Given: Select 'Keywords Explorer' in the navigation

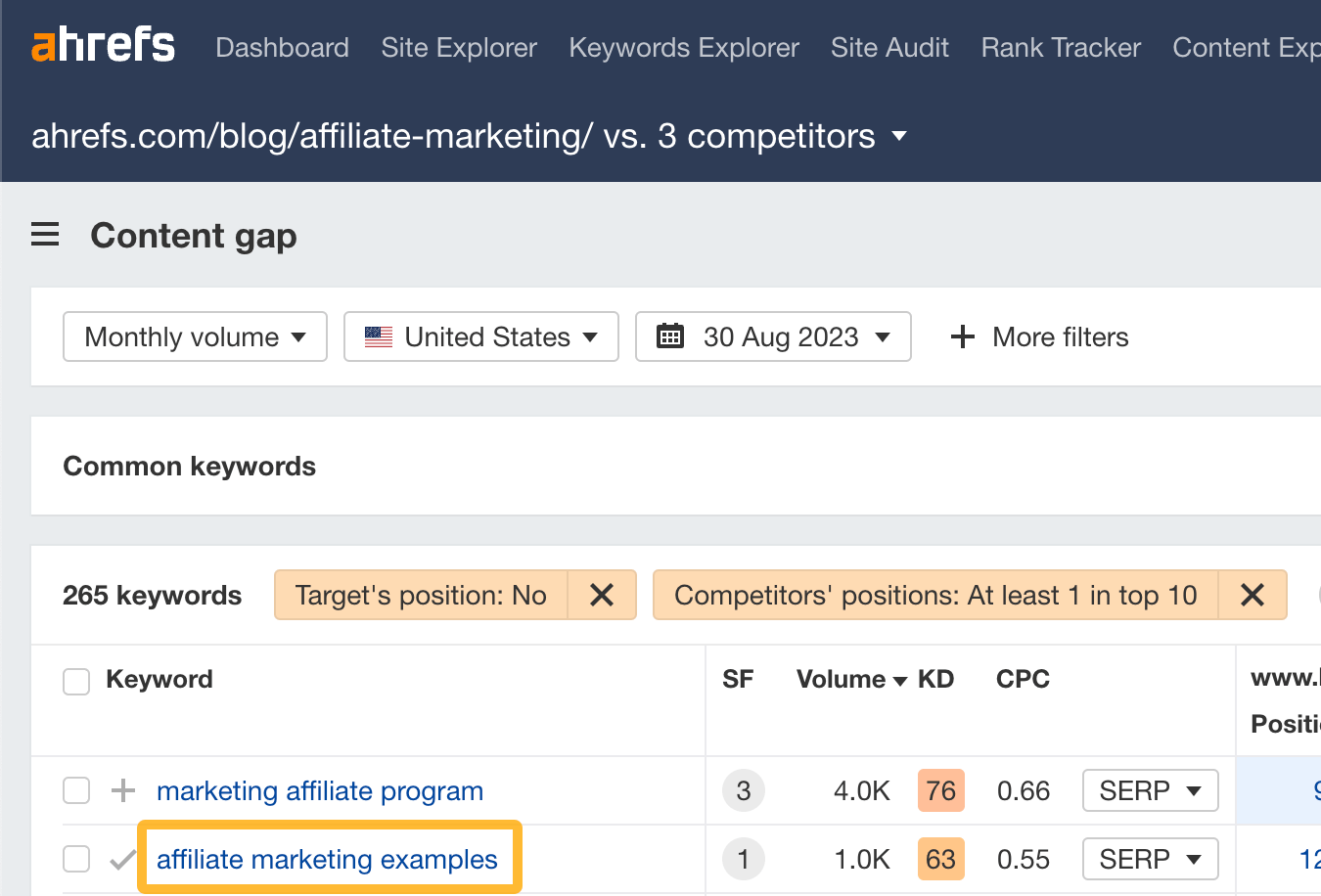Looking at the screenshot, I should pyautogui.click(x=683, y=47).
